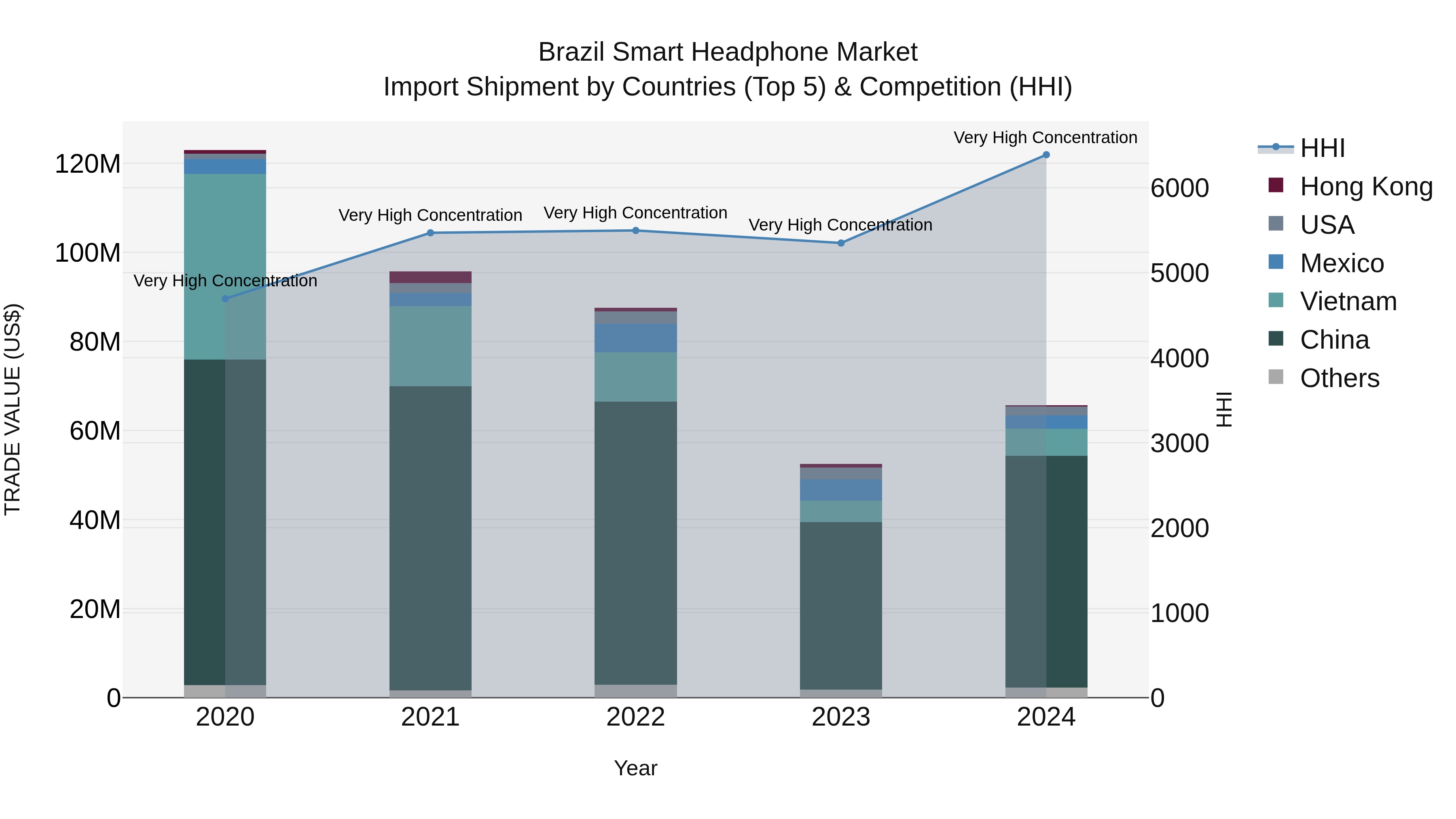The image size is (1456, 819).
Task: Click the 60M left axis tick label
Action: tap(95, 431)
